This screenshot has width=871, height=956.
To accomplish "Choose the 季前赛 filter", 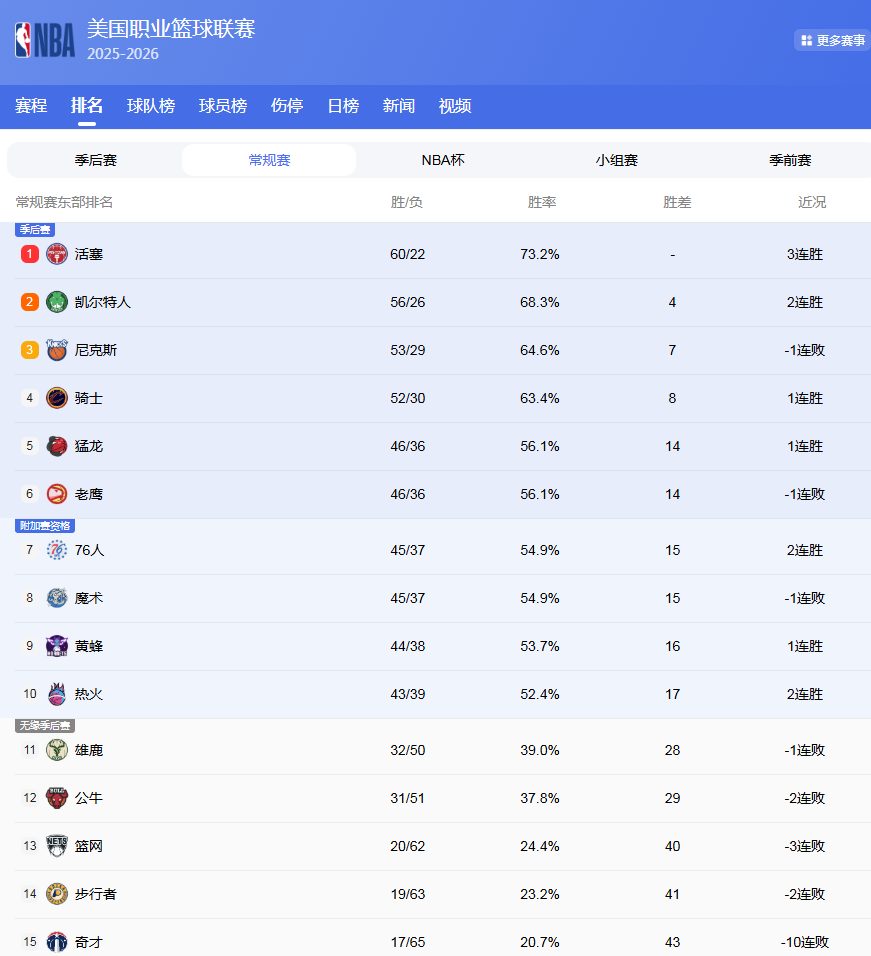I will tap(790, 160).
